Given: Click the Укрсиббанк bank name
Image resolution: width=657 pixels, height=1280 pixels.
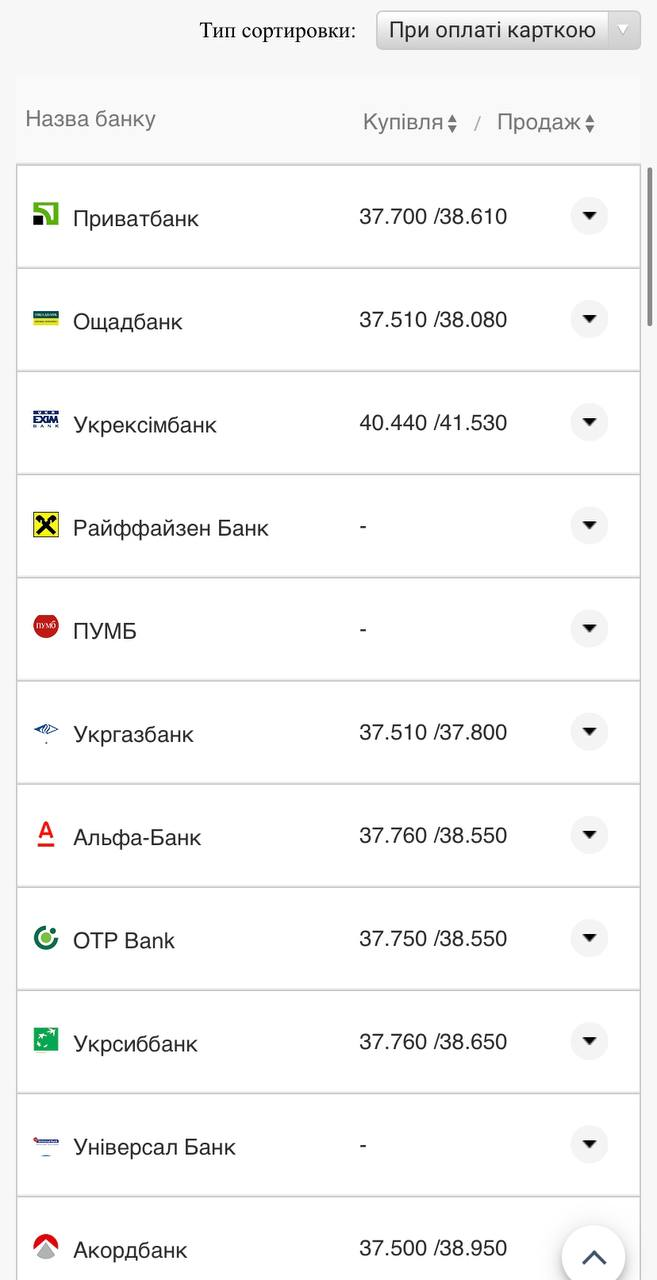Looking at the screenshot, I should [135, 1044].
